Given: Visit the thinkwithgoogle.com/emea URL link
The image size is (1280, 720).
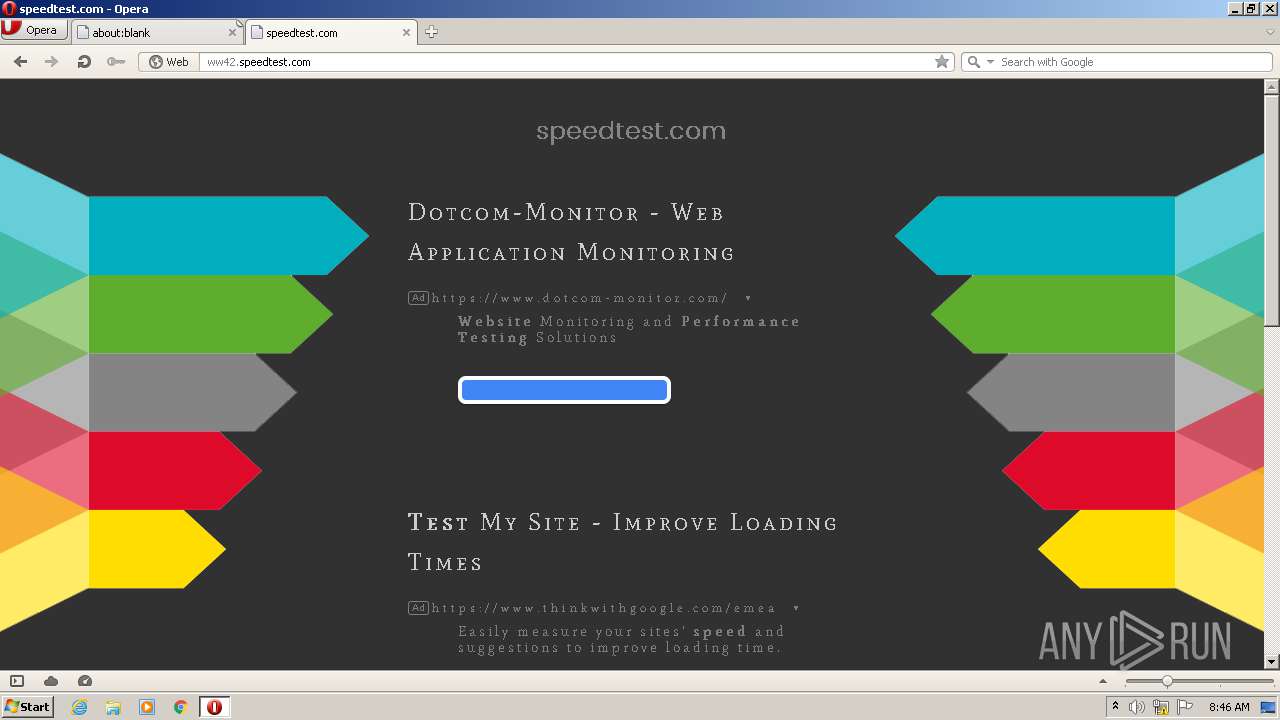Looking at the screenshot, I should point(603,608).
